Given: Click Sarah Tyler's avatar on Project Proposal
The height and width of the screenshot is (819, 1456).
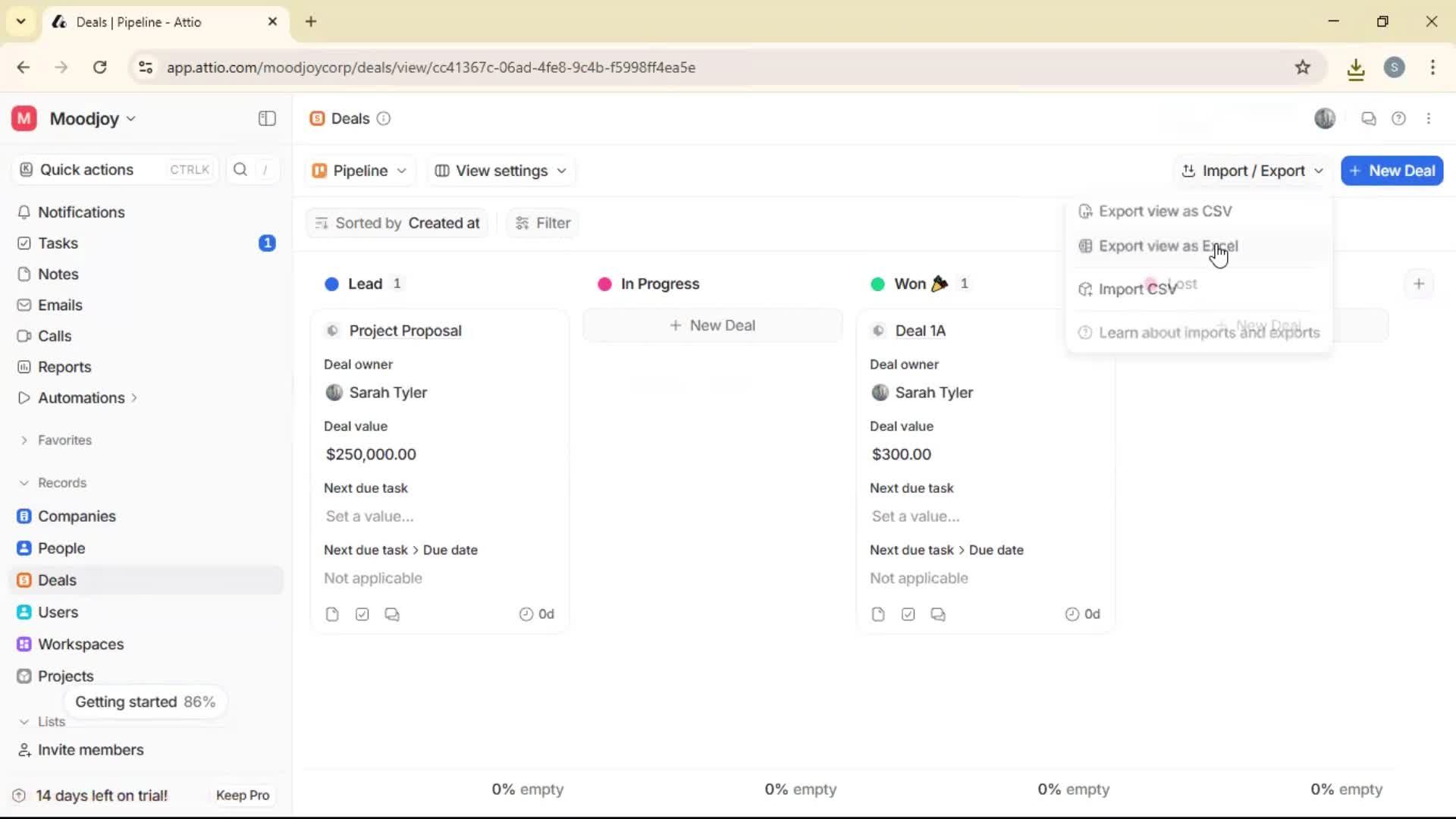Looking at the screenshot, I should click(334, 393).
